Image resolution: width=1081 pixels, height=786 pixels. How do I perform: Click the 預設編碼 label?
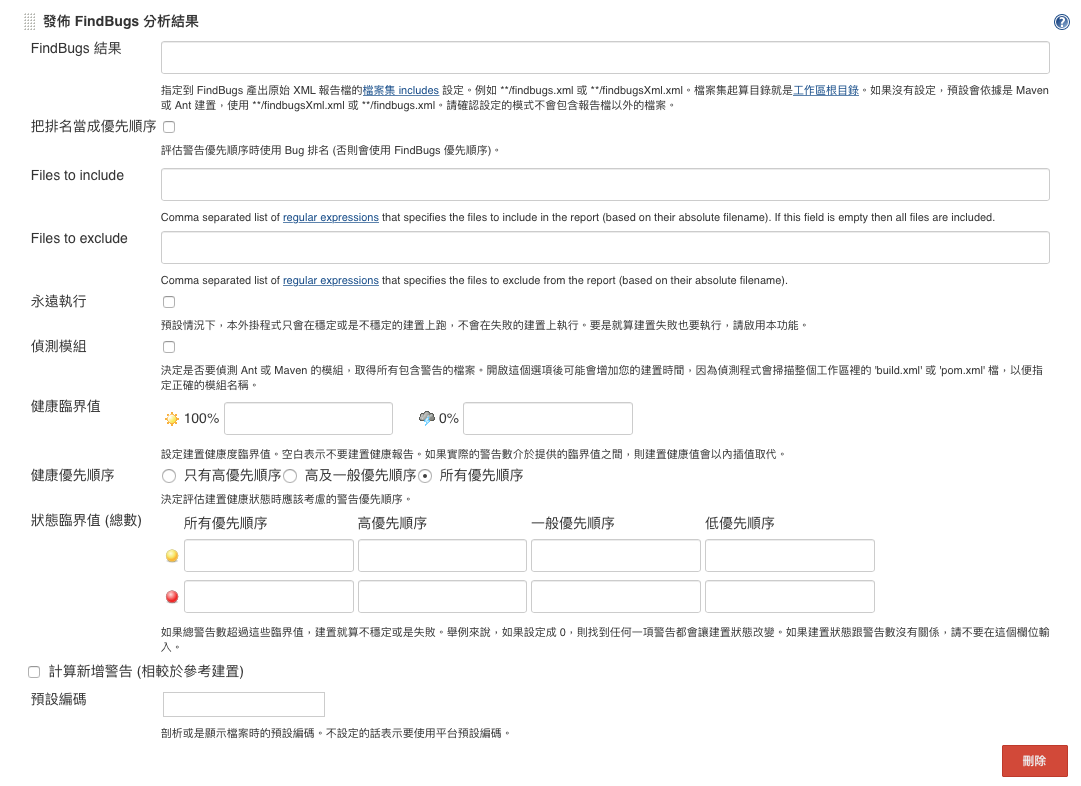tap(59, 699)
